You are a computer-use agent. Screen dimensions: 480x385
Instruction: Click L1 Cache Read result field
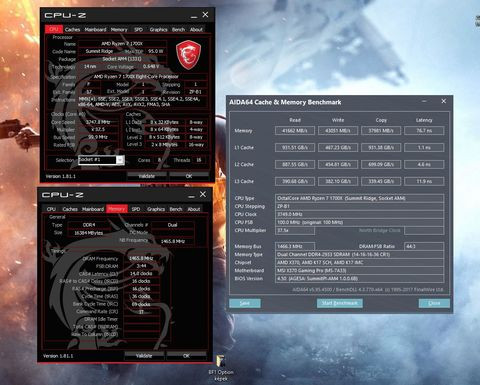[x=295, y=147]
